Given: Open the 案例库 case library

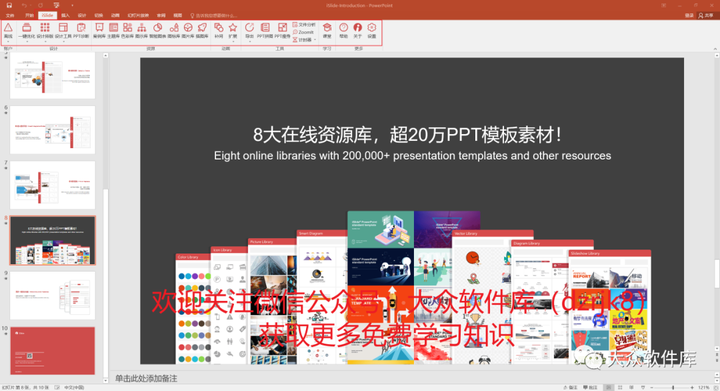Looking at the screenshot, I should (99, 30).
